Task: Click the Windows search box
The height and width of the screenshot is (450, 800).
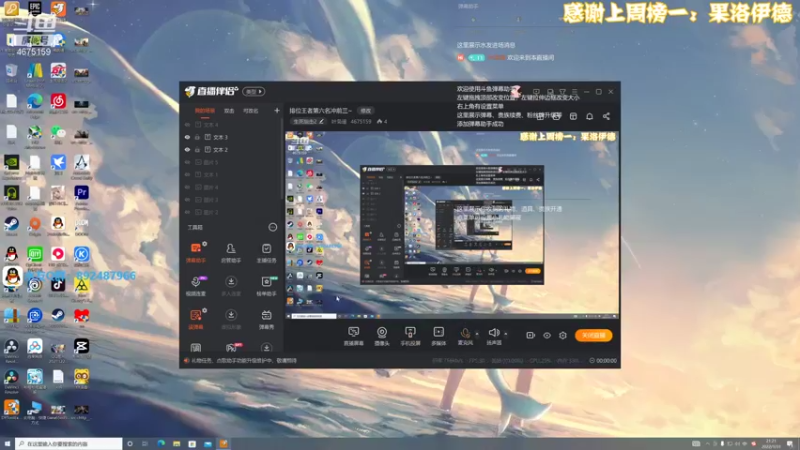Action: (x=69, y=444)
